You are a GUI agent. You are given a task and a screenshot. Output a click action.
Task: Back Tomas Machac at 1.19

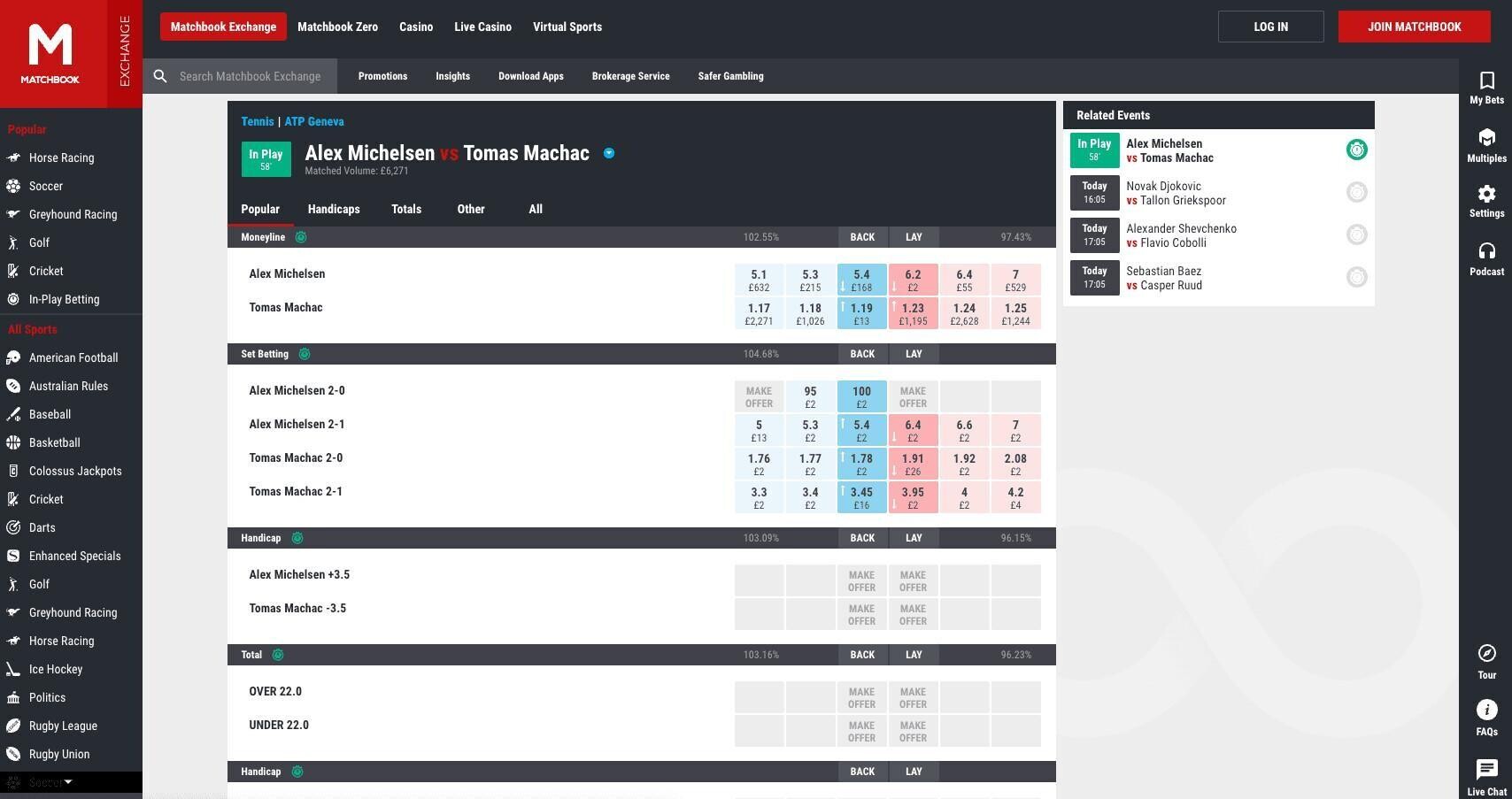tap(861, 313)
